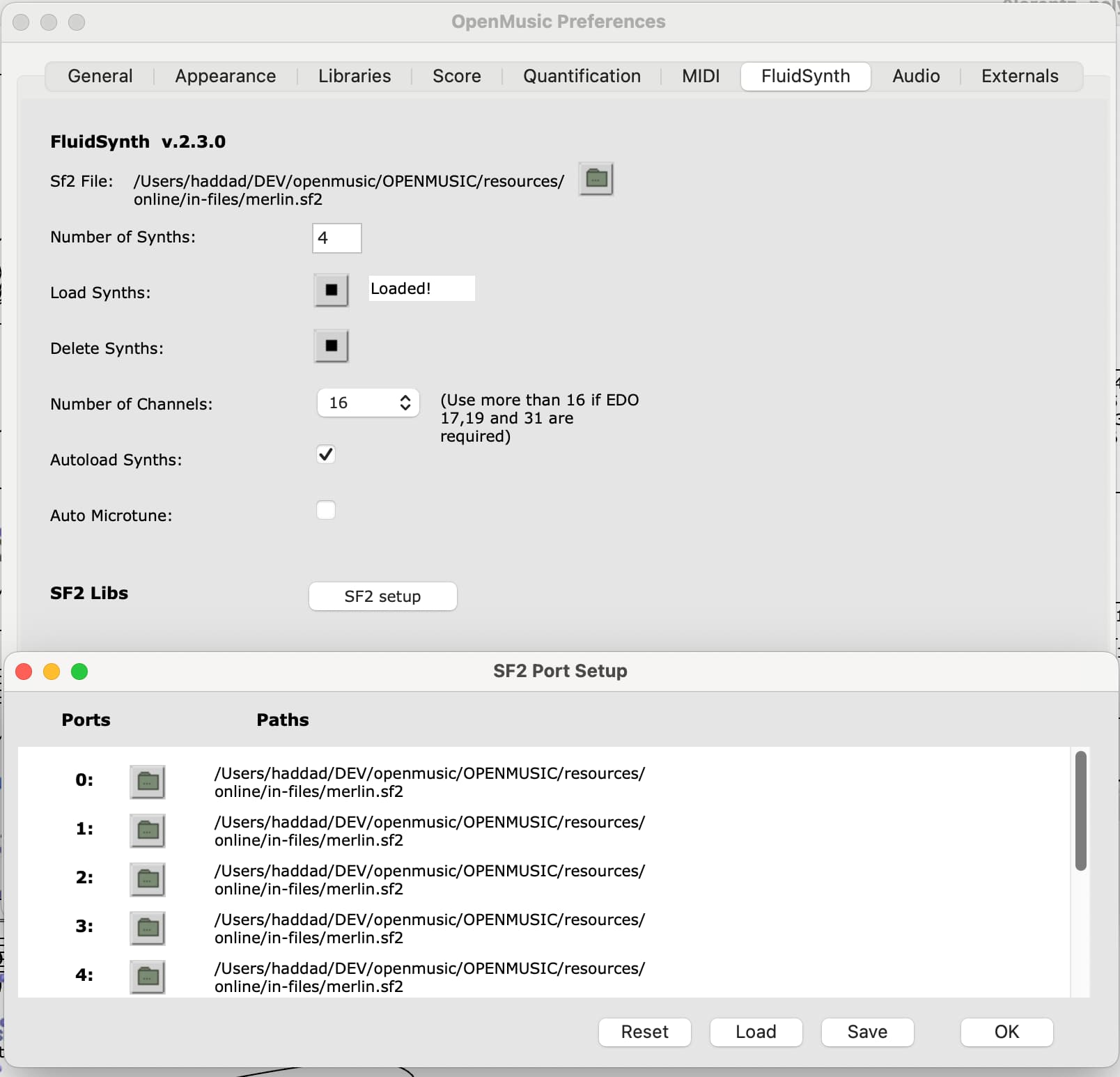Image resolution: width=1120 pixels, height=1077 pixels.
Task: Click the Number of Synths input field
Action: [x=337, y=238]
